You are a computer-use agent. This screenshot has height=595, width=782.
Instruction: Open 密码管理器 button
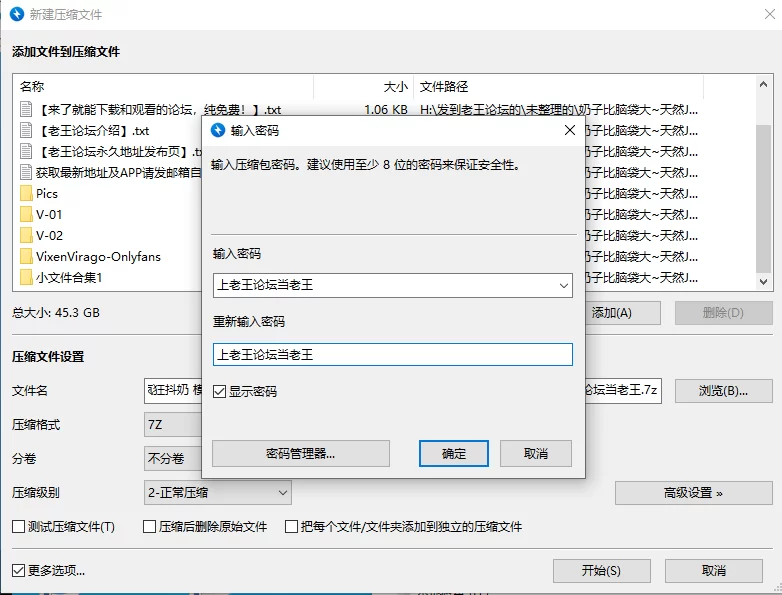[x=301, y=453]
